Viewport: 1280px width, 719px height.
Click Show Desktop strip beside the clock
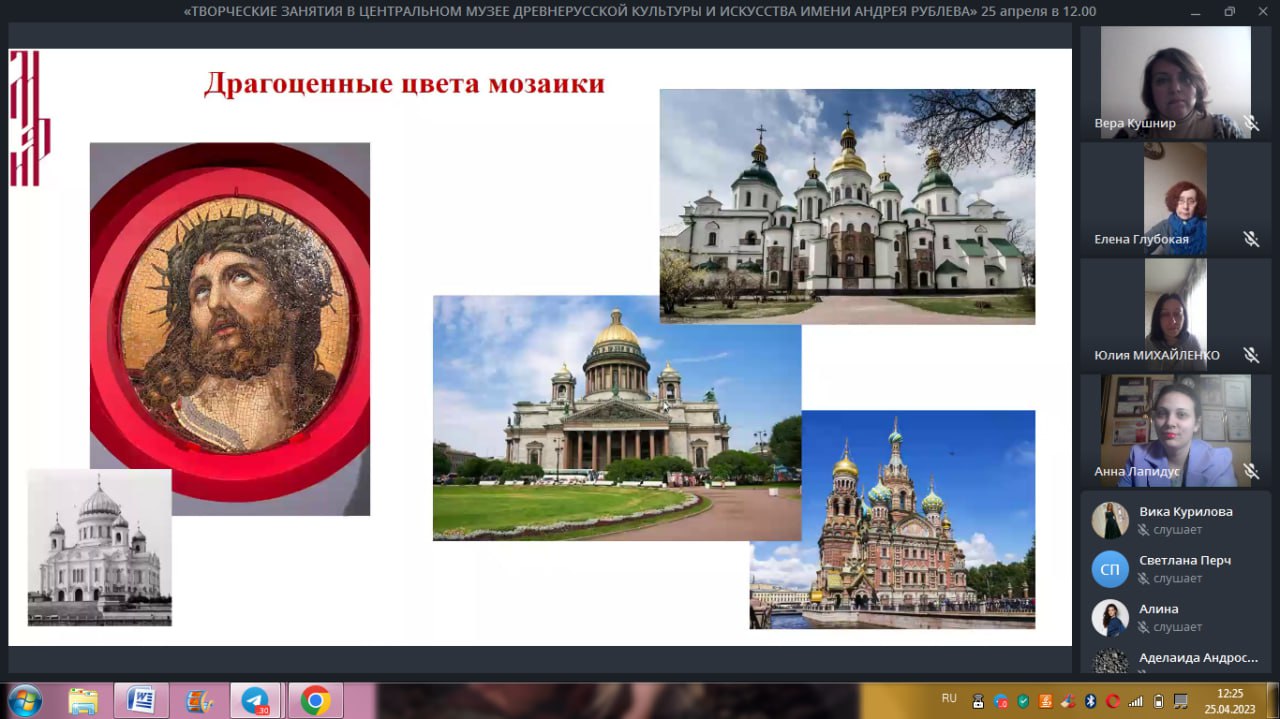[x=1272, y=700]
